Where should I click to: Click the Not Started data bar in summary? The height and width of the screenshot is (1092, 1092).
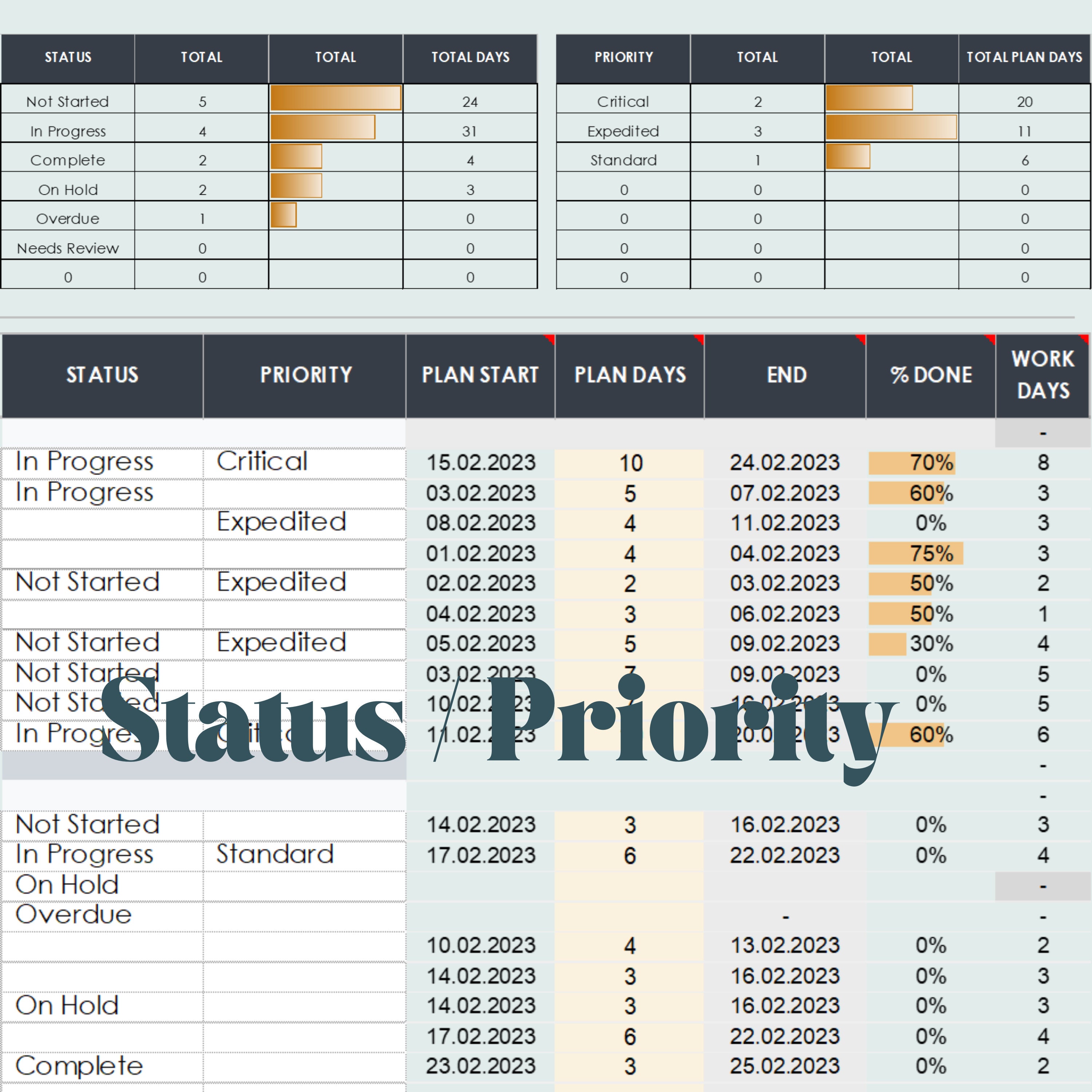pos(336,98)
